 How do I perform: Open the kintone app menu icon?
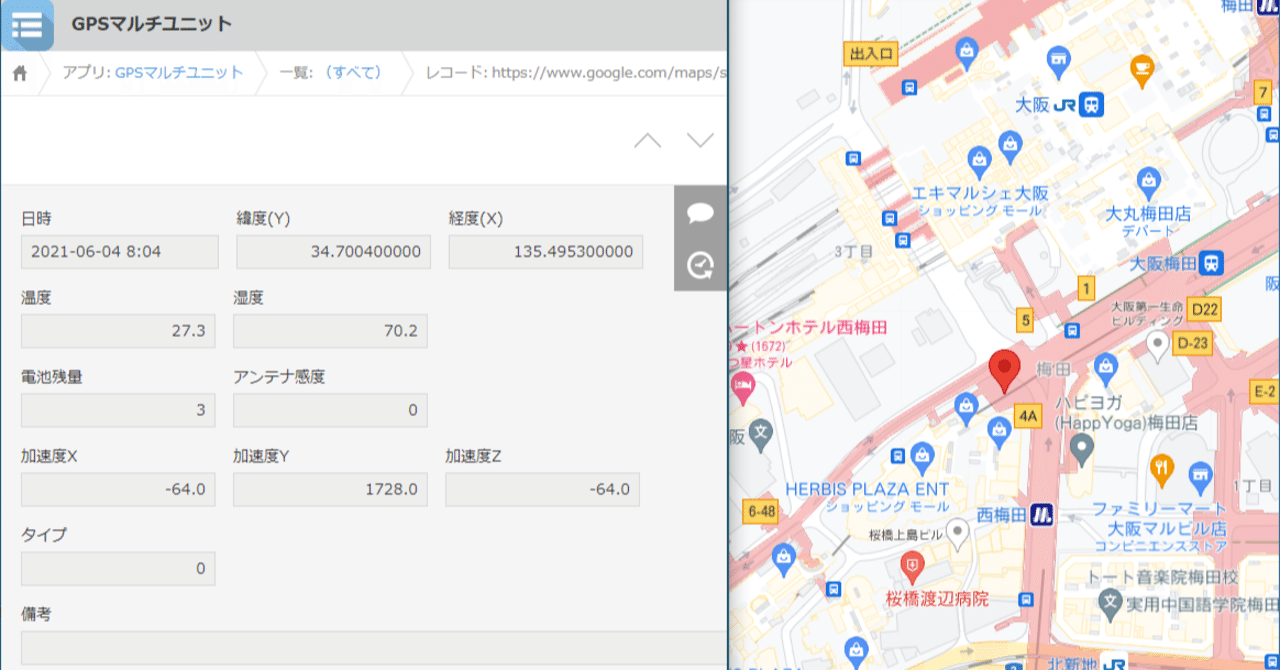[27, 26]
